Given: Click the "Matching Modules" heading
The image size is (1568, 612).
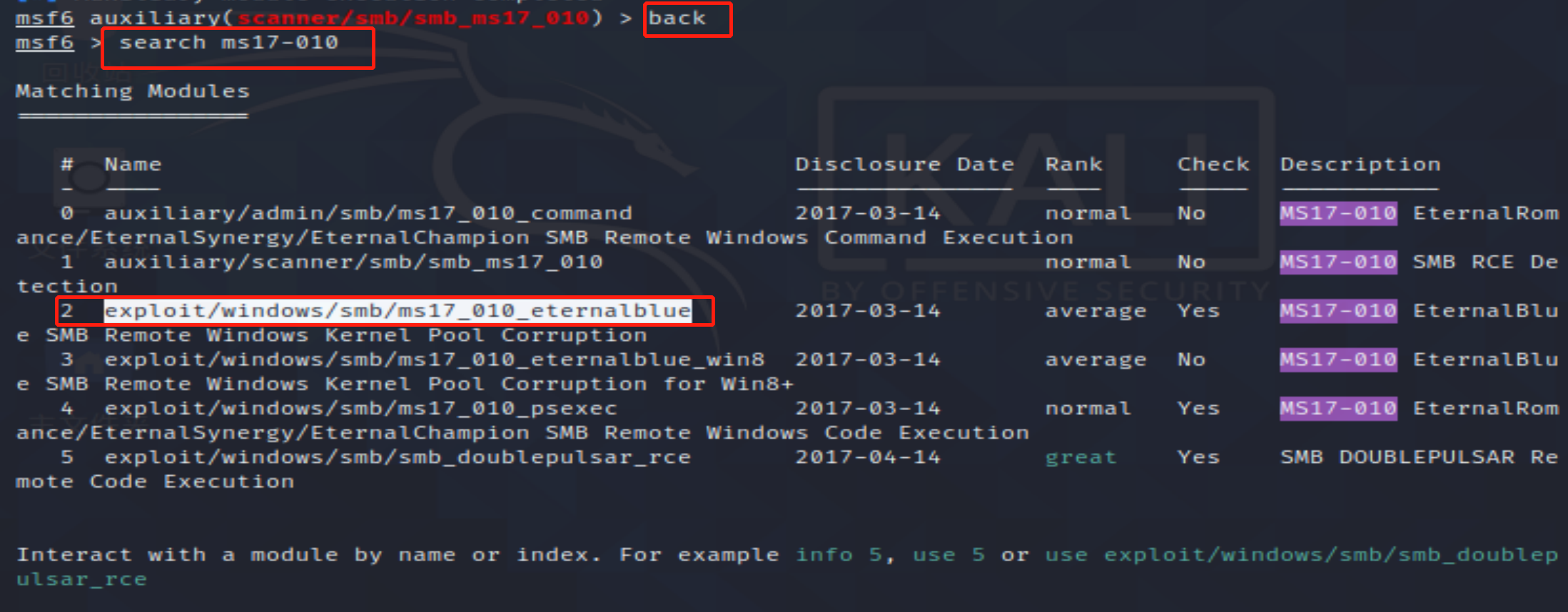Looking at the screenshot, I should click(x=133, y=91).
